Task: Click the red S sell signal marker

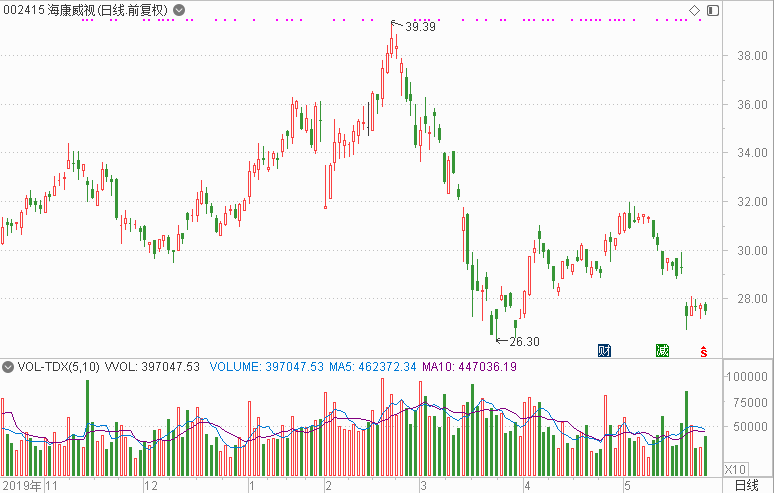Action: (704, 351)
